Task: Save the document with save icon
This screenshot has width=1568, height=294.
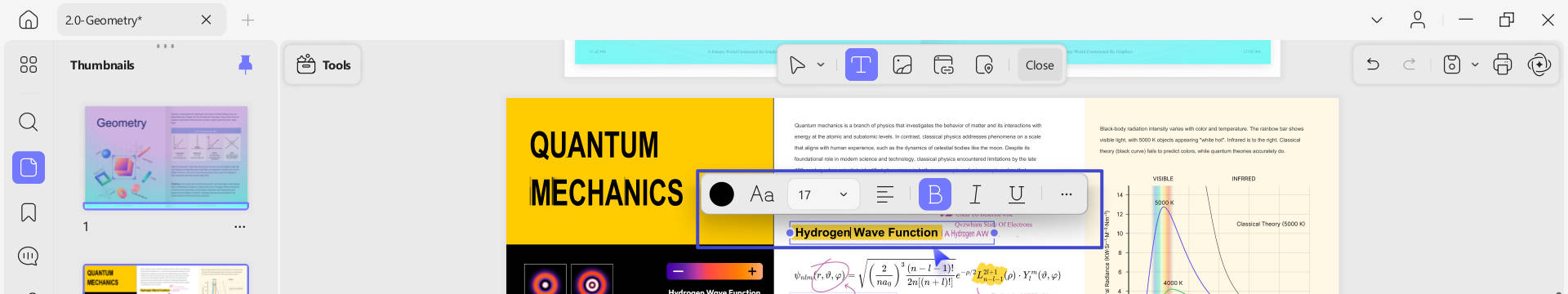Action: [x=1451, y=65]
